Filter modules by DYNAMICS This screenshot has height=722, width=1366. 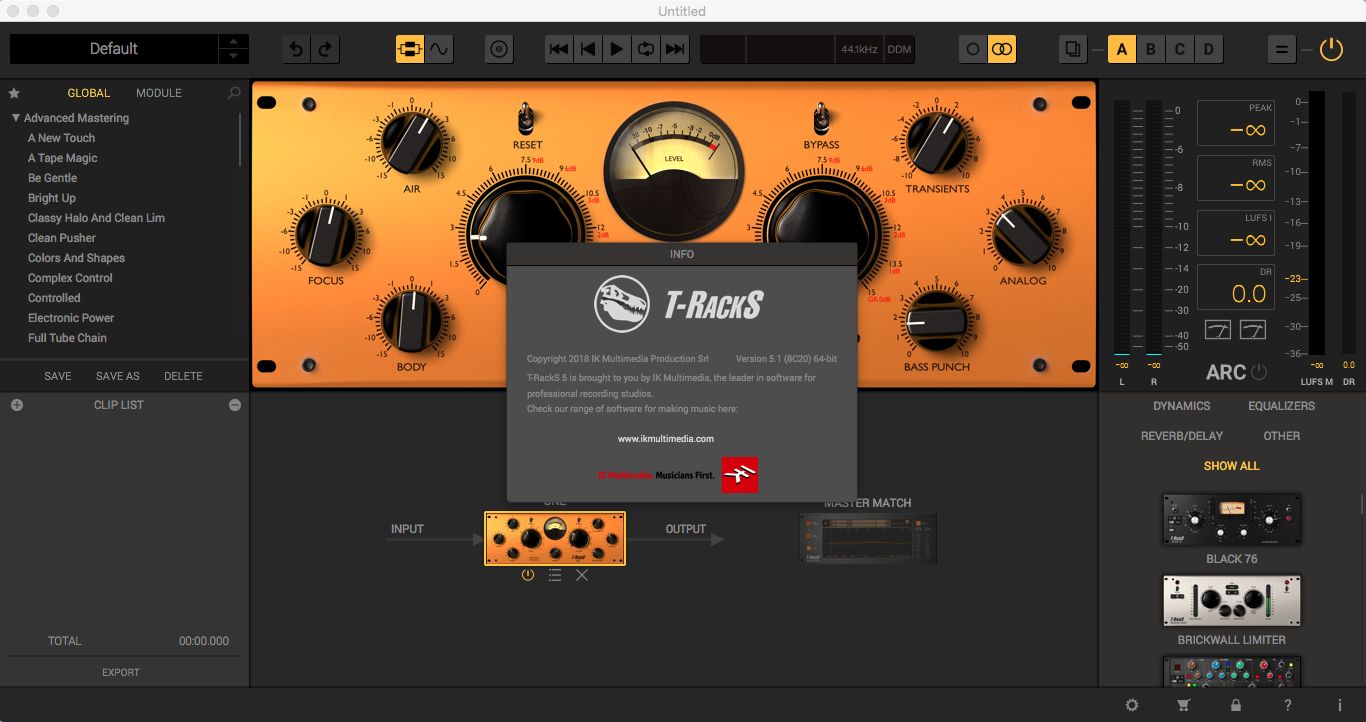[x=1182, y=406]
